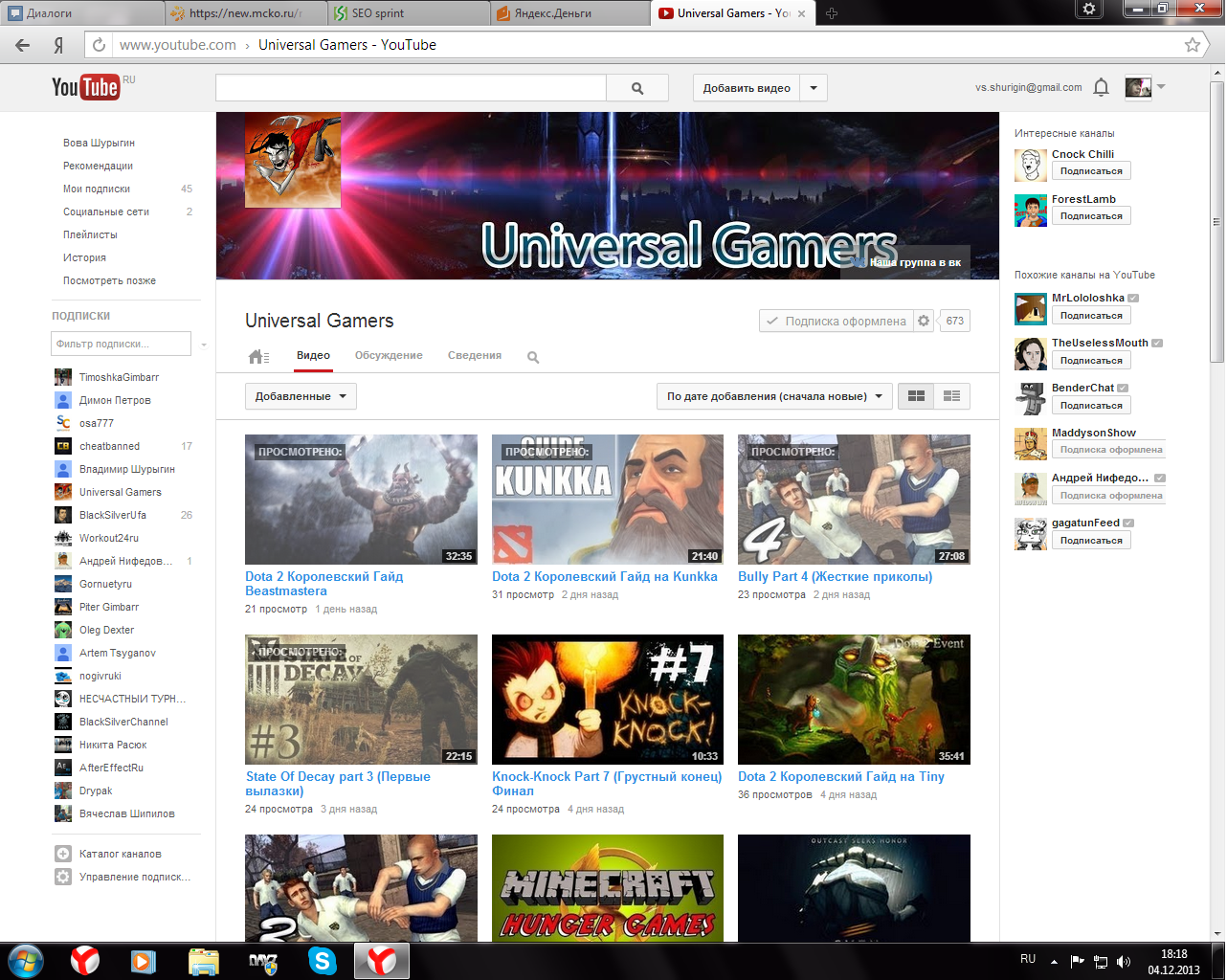Viewport: 1227px width, 980px height.
Task: Click the Universal Gamers channel avatar
Action: click(293, 160)
